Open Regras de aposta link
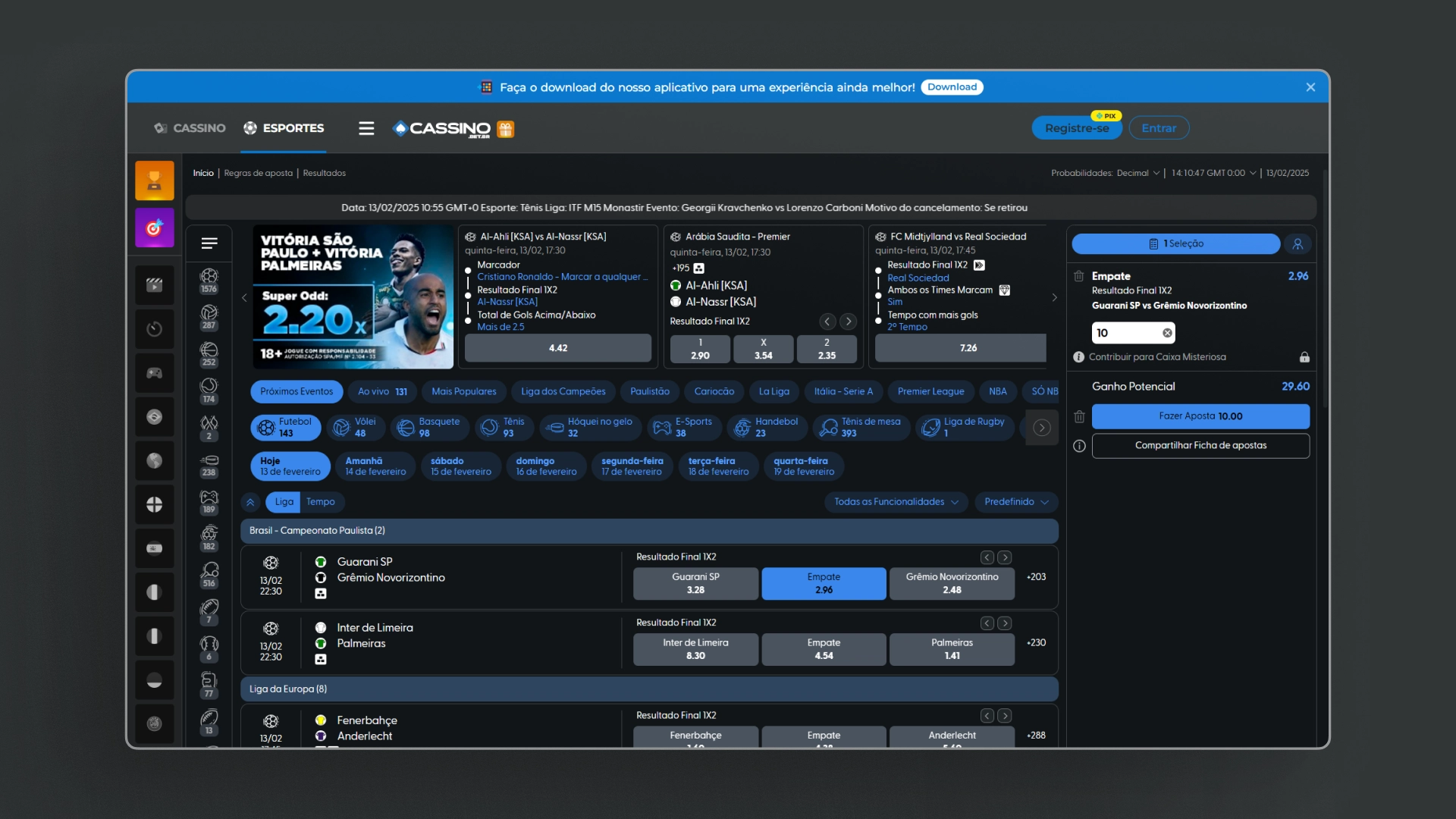The image size is (1456, 819). coord(258,173)
